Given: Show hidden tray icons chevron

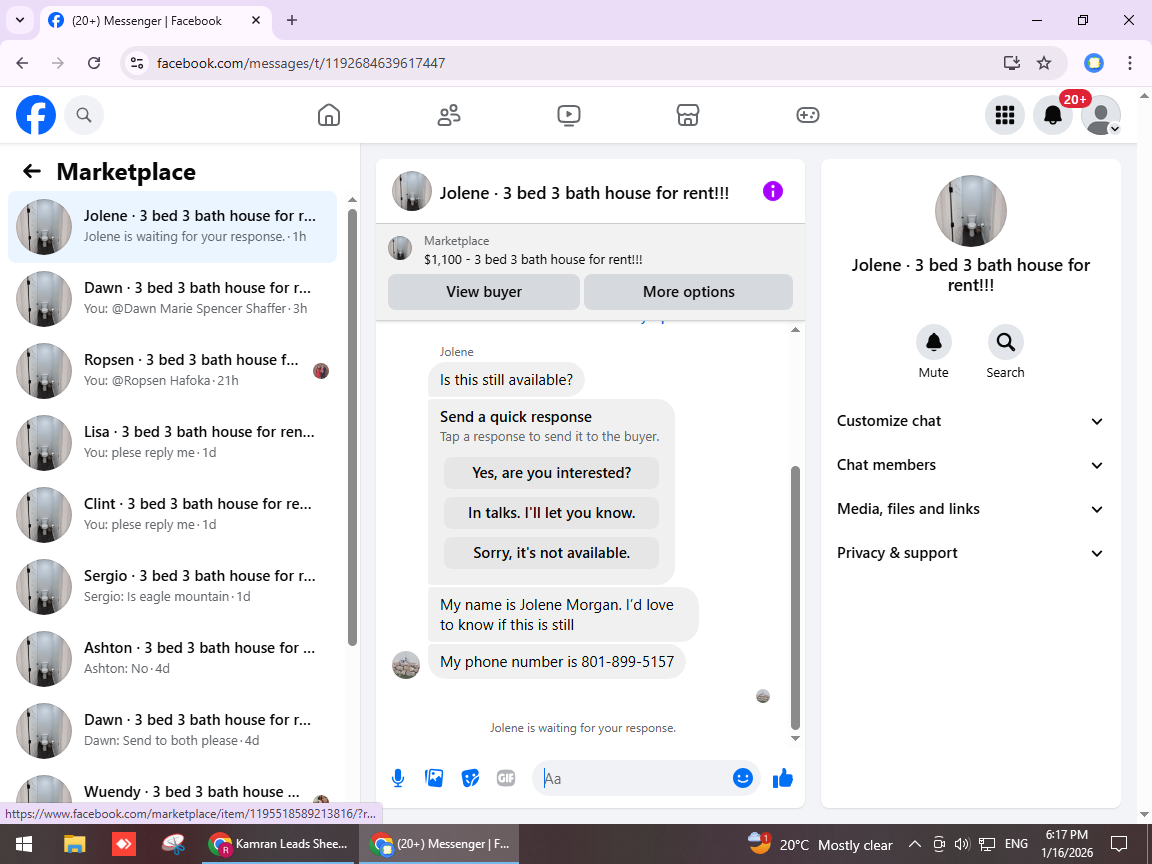Looking at the screenshot, I should click(x=914, y=844).
